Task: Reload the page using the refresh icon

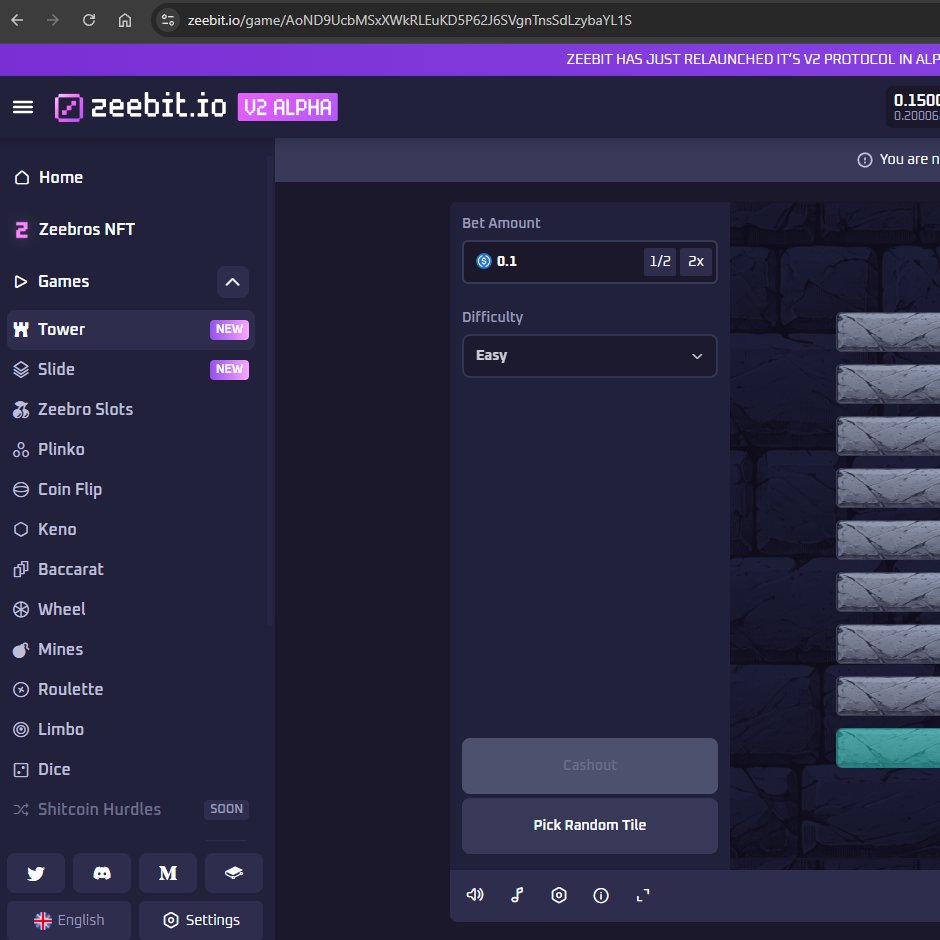Action: 89,20
